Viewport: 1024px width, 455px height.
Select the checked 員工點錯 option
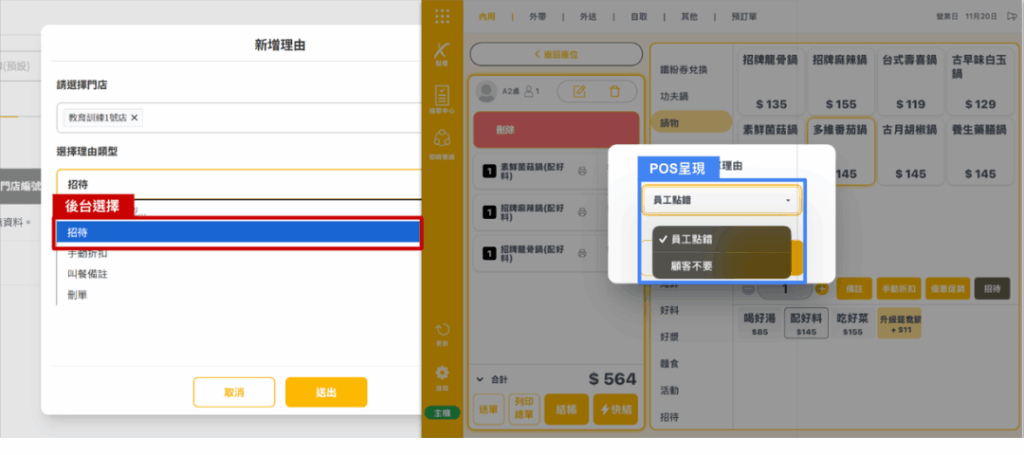pos(720,240)
